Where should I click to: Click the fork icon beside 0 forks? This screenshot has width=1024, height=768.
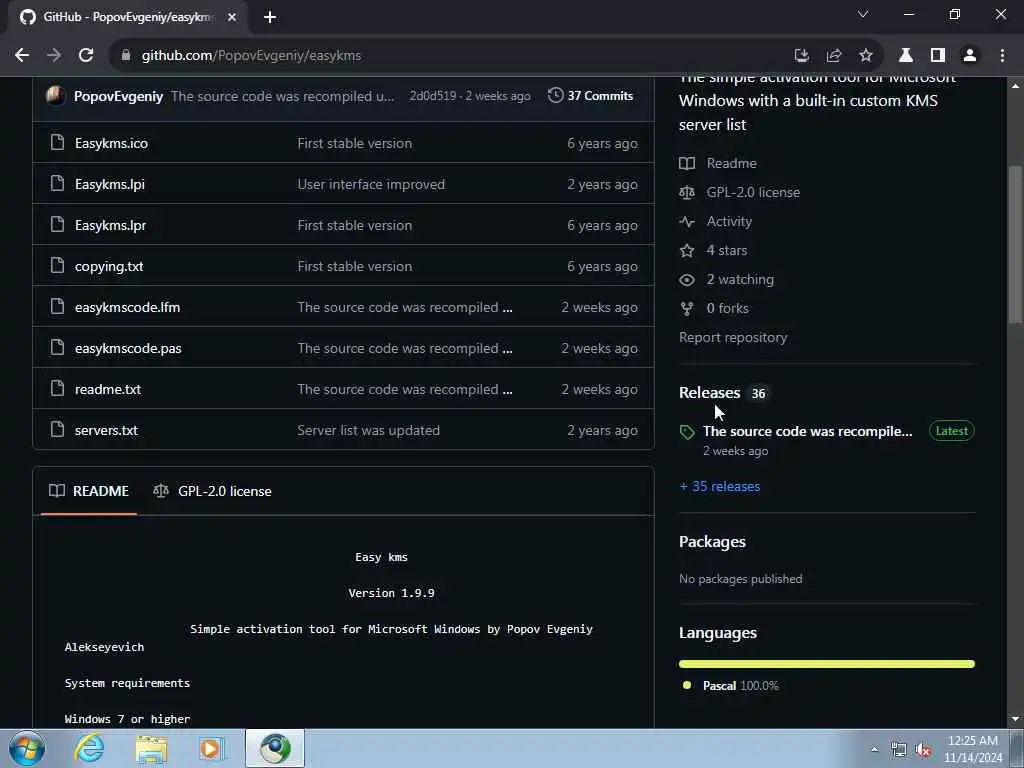point(686,308)
